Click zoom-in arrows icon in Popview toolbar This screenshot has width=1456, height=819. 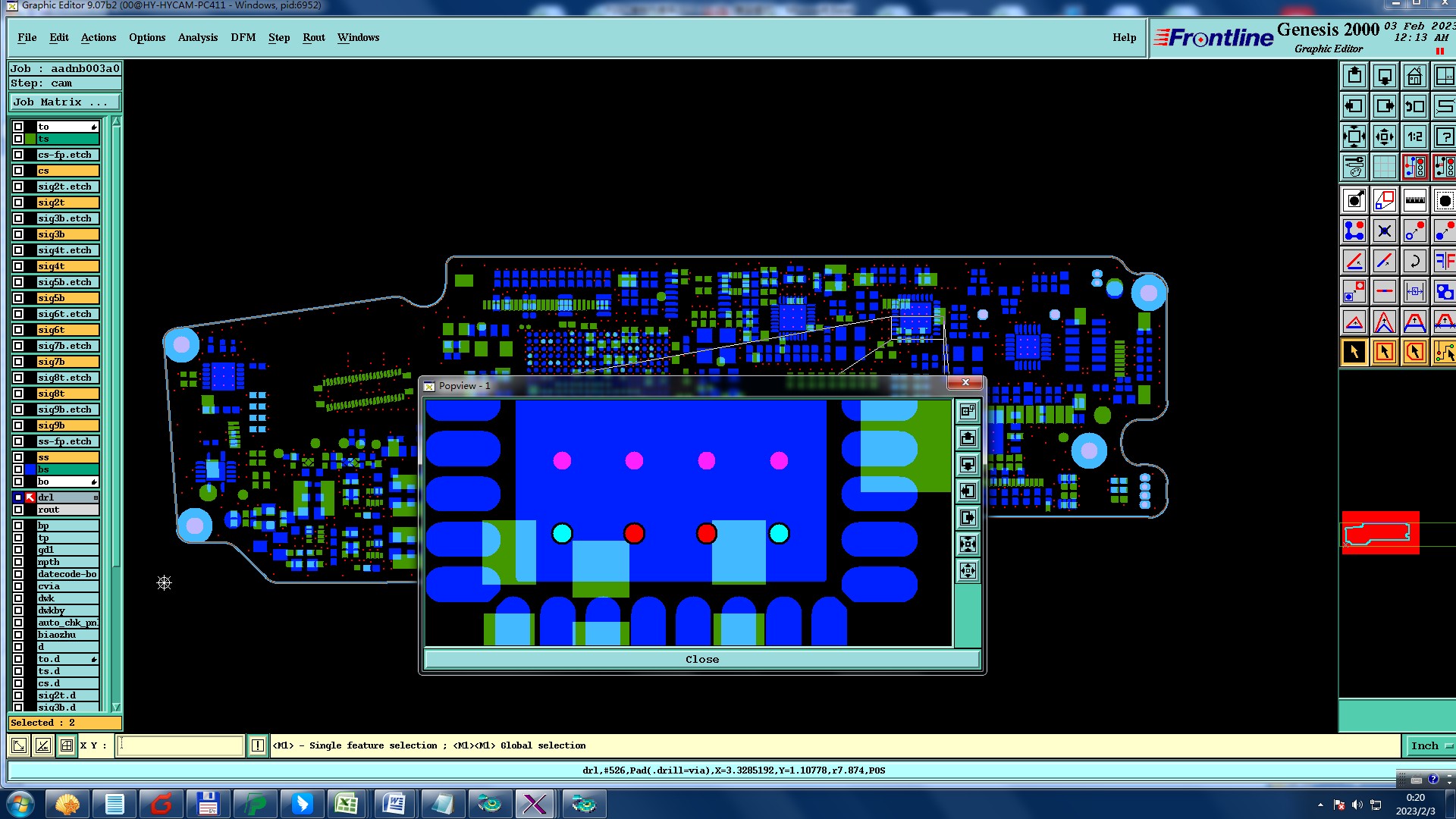pyautogui.click(x=968, y=544)
